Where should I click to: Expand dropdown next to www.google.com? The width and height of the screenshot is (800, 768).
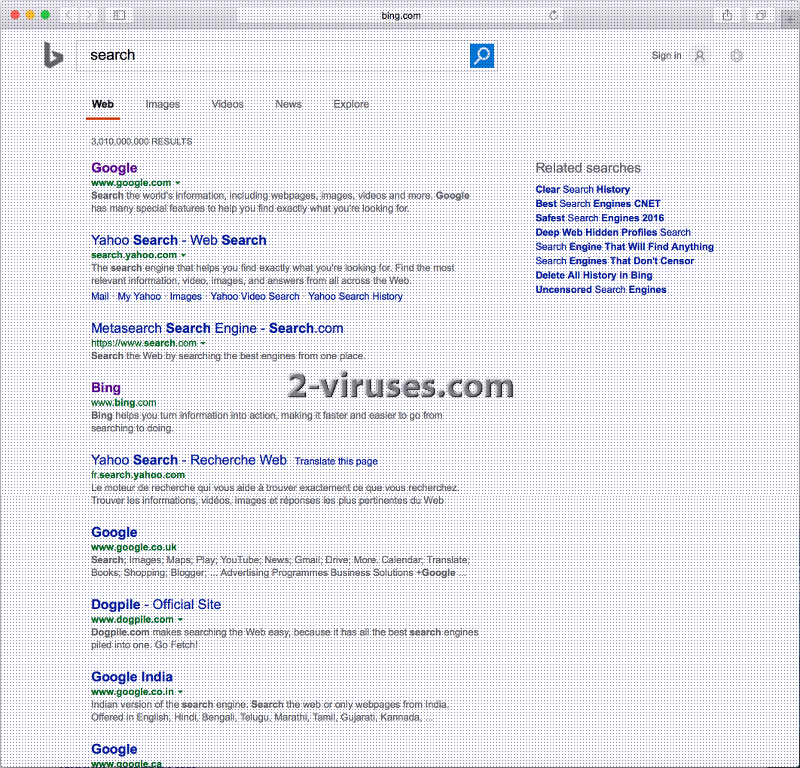click(x=178, y=183)
